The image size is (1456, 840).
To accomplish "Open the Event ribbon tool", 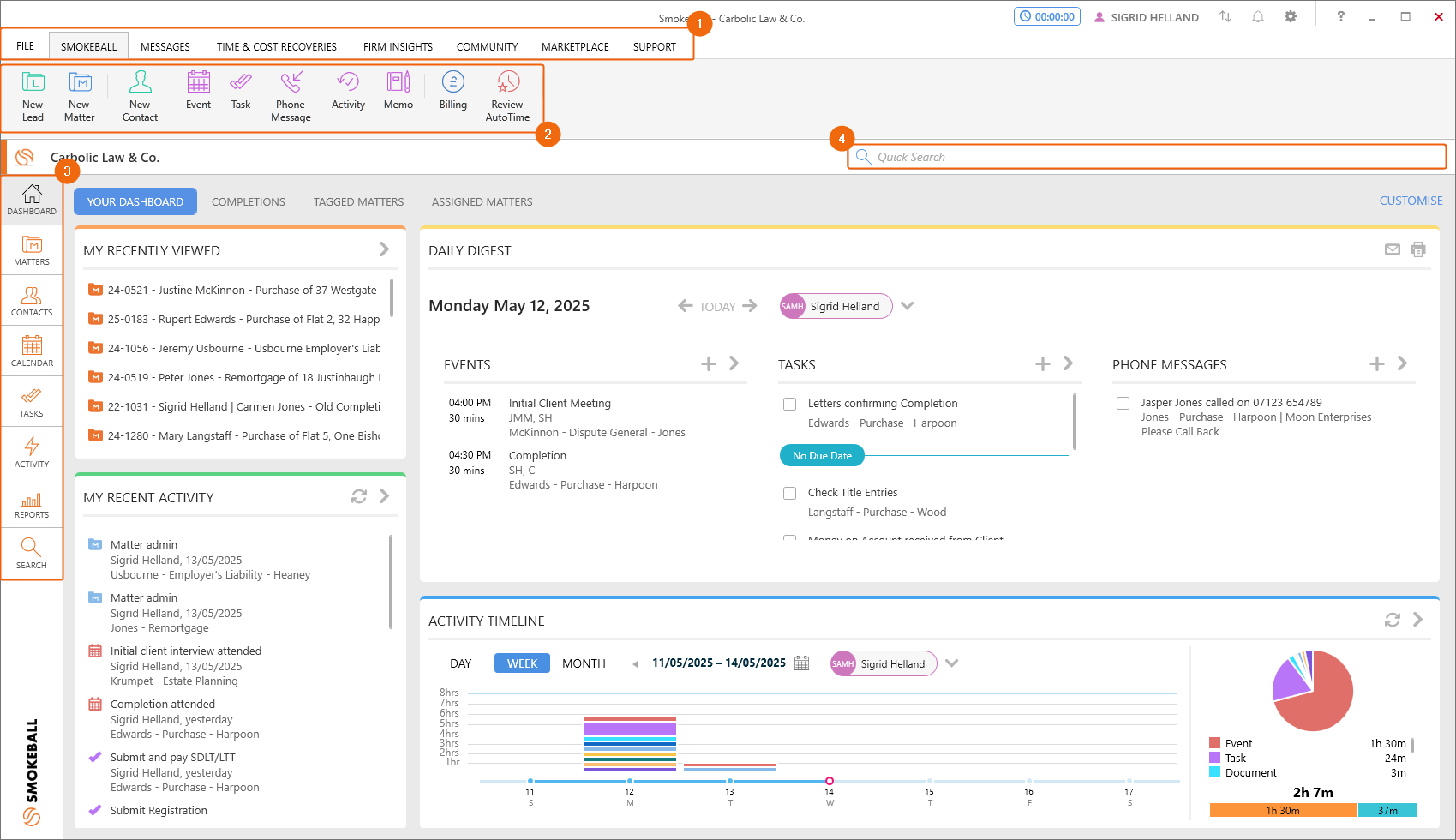I will [198, 90].
